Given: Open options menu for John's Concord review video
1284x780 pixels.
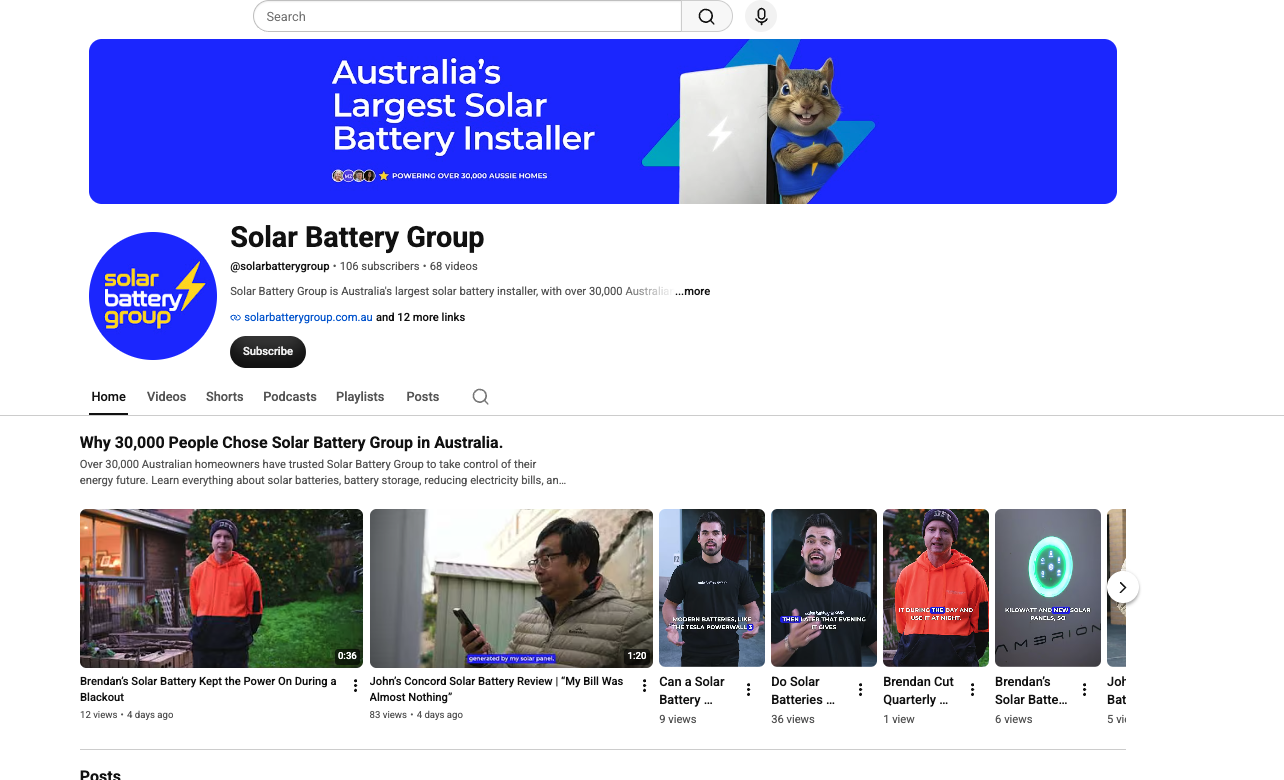Looking at the screenshot, I should tap(645, 686).
